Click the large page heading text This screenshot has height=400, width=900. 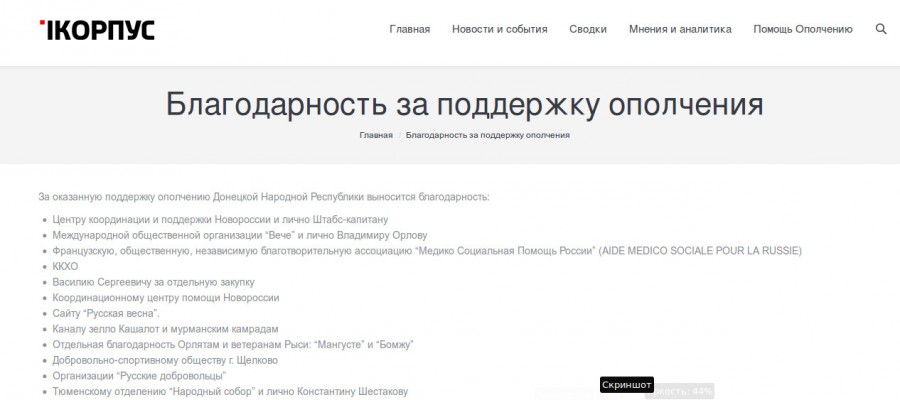(464, 104)
